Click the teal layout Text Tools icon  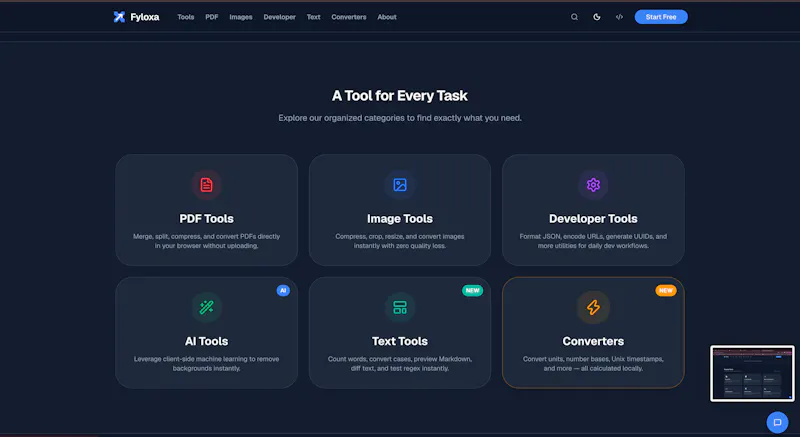click(400, 307)
